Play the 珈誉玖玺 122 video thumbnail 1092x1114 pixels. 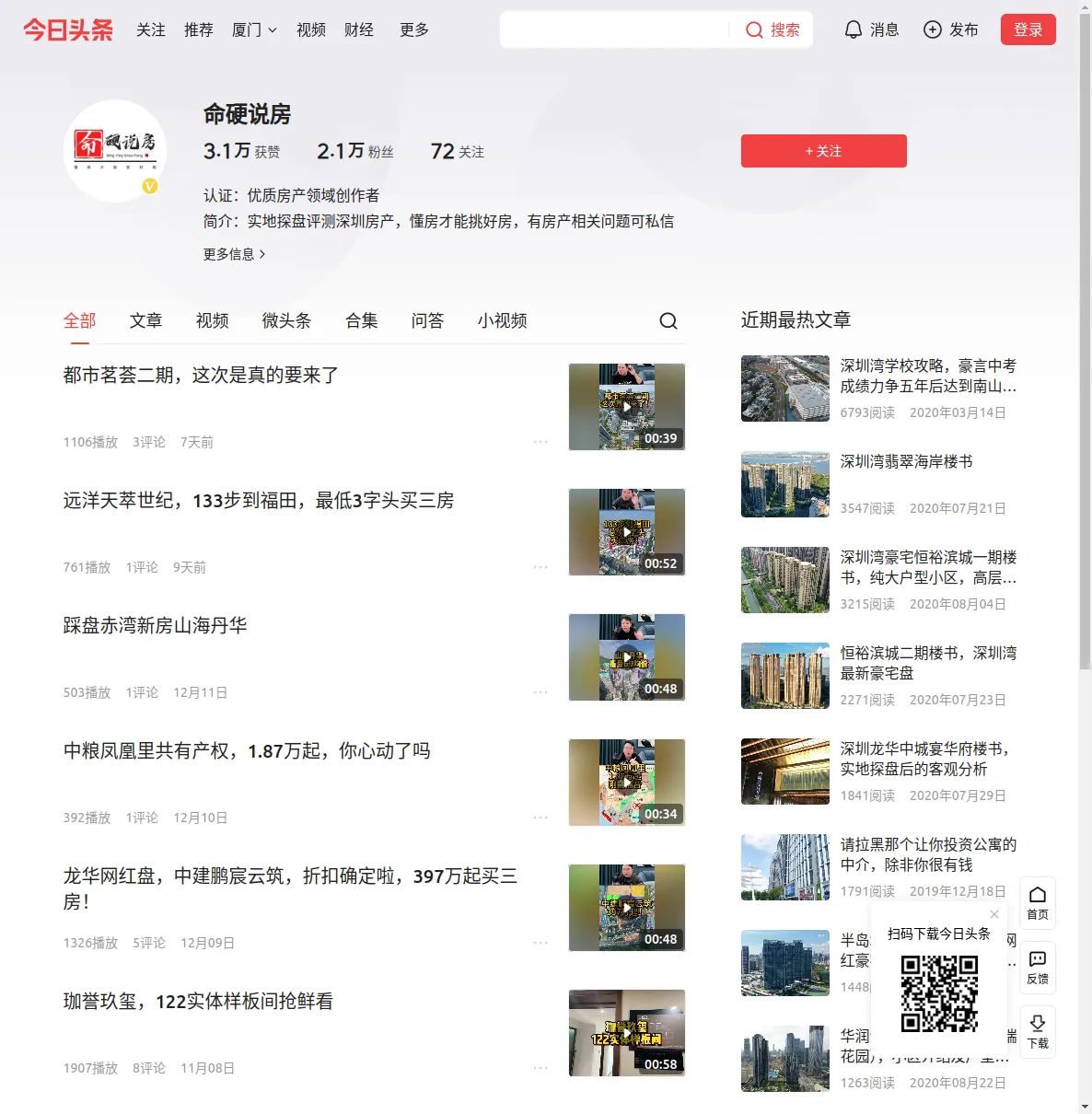pyautogui.click(x=627, y=1033)
